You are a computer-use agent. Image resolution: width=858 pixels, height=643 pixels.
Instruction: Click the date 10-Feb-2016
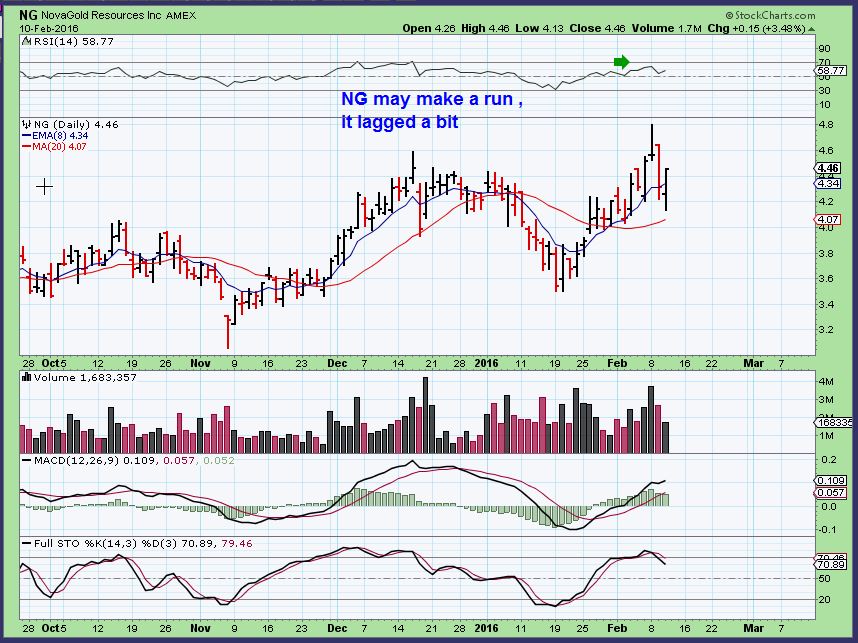click(49, 28)
